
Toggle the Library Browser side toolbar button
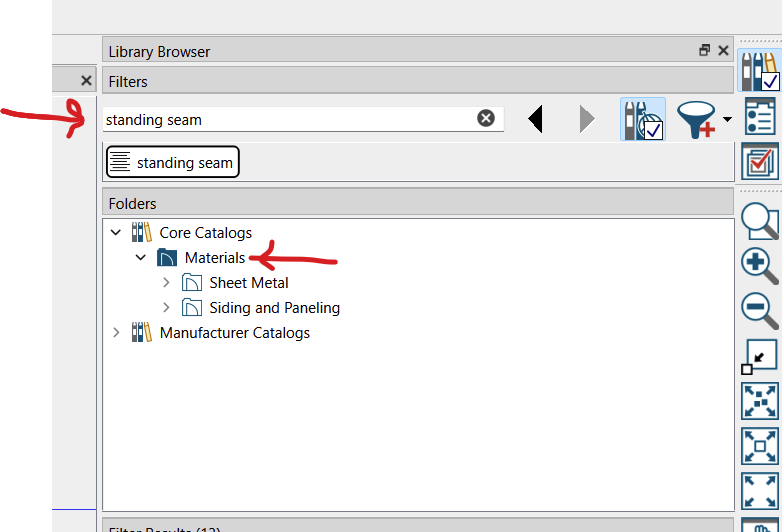[x=759, y=70]
